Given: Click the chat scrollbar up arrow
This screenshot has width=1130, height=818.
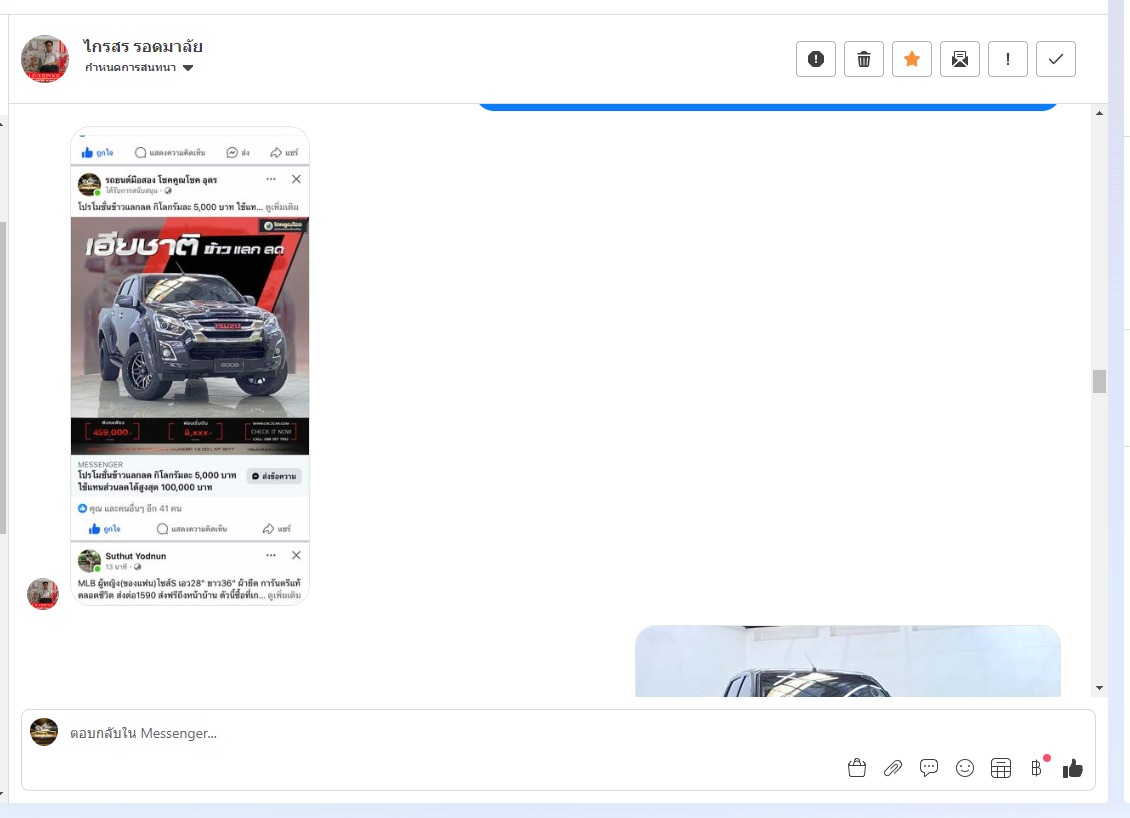Looking at the screenshot, I should tap(1099, 113).
